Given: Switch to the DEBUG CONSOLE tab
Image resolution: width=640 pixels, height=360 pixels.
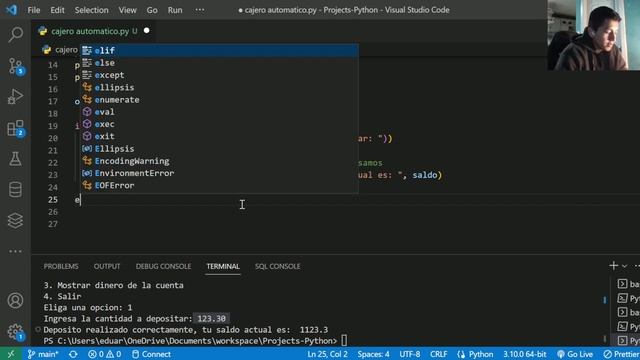Looking at the screenshot, I should [x=163, y=266].
